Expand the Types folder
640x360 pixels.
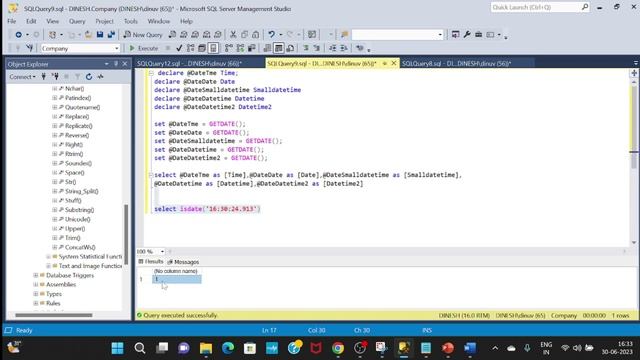(x=36, y=294)
